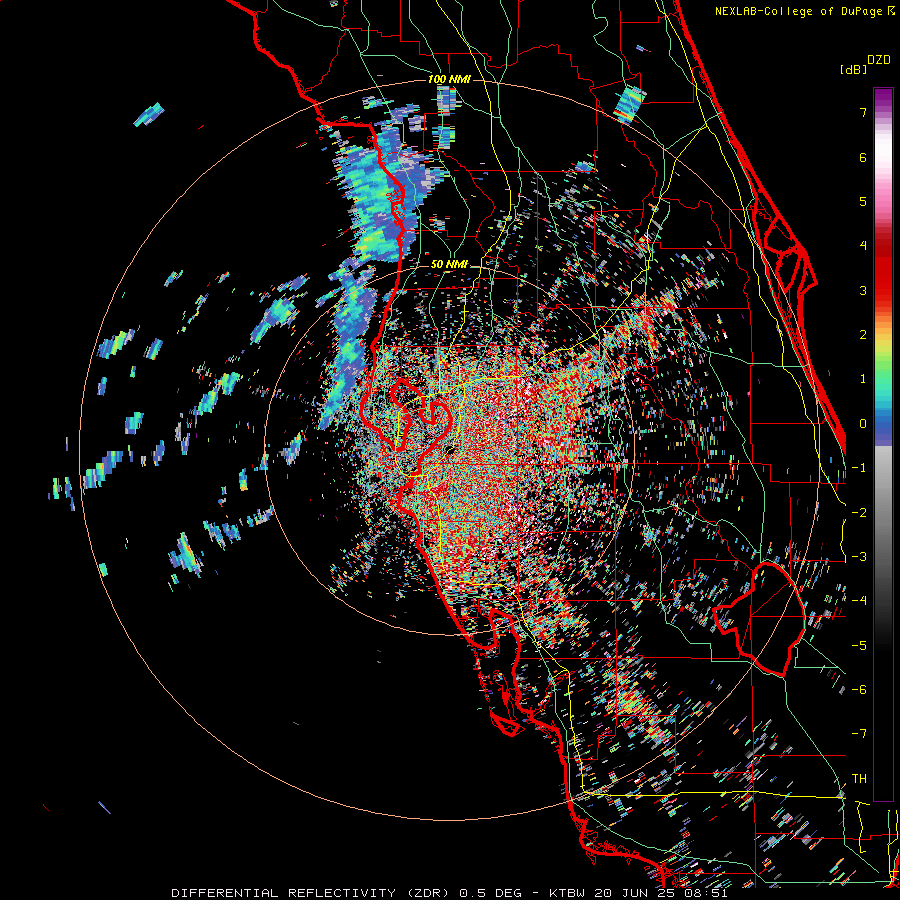Click the -4 dB scale label
Image resolution: width=900 pixels, height=900 pixels.
(859, 601)
